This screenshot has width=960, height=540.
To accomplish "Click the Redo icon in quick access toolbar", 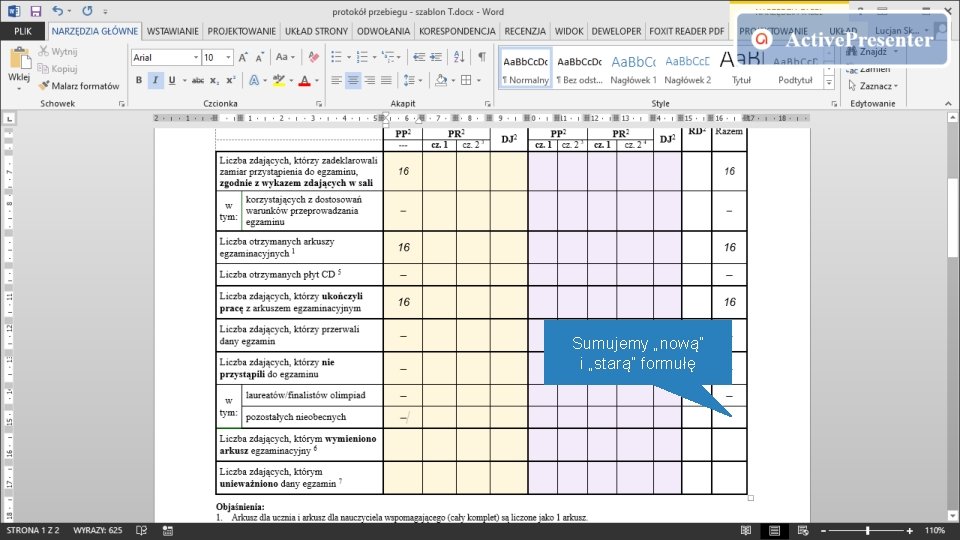I will [88, 11].
